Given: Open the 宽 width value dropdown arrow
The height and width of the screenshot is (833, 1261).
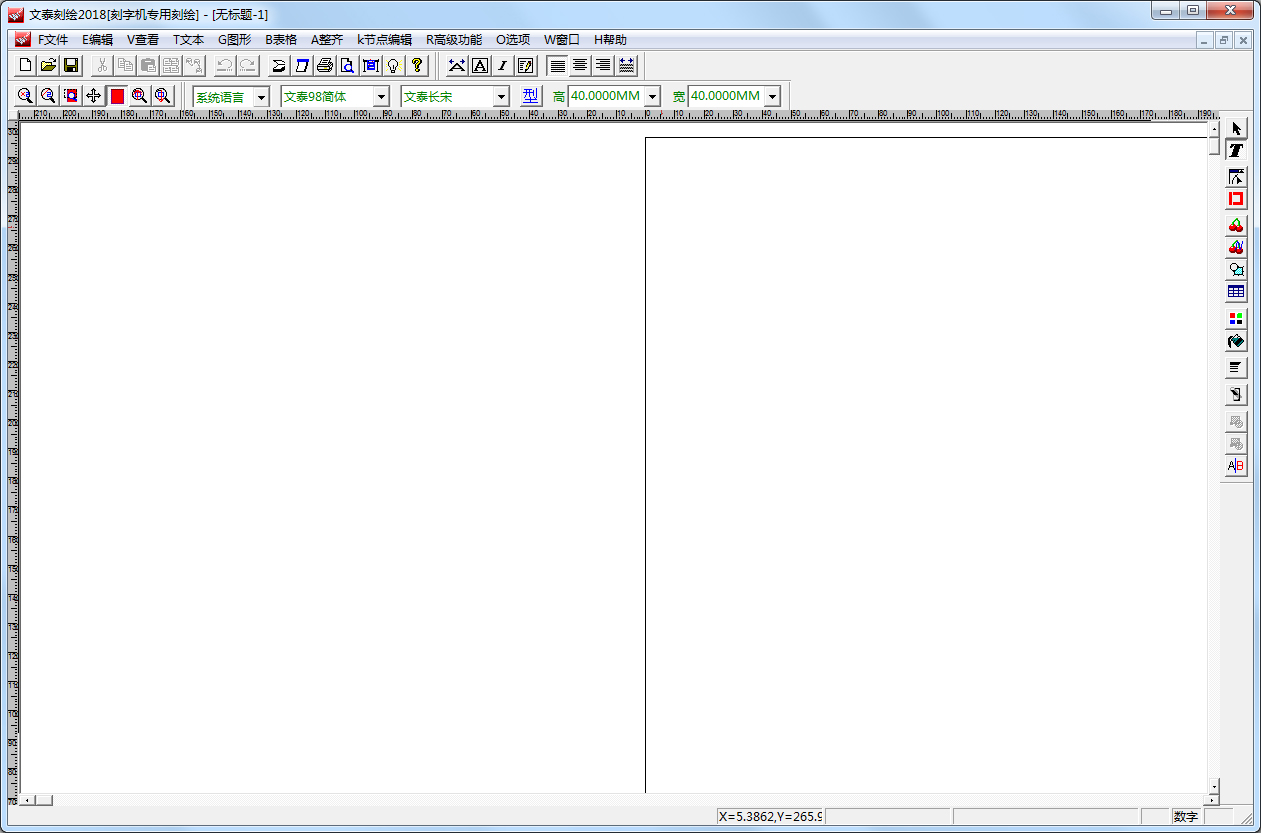Looking at the screenshot, I should (x=772, y=97).
